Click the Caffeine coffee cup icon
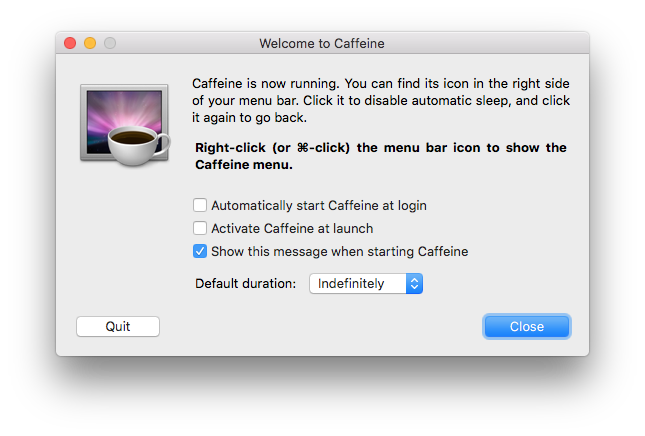 point(132,145)
